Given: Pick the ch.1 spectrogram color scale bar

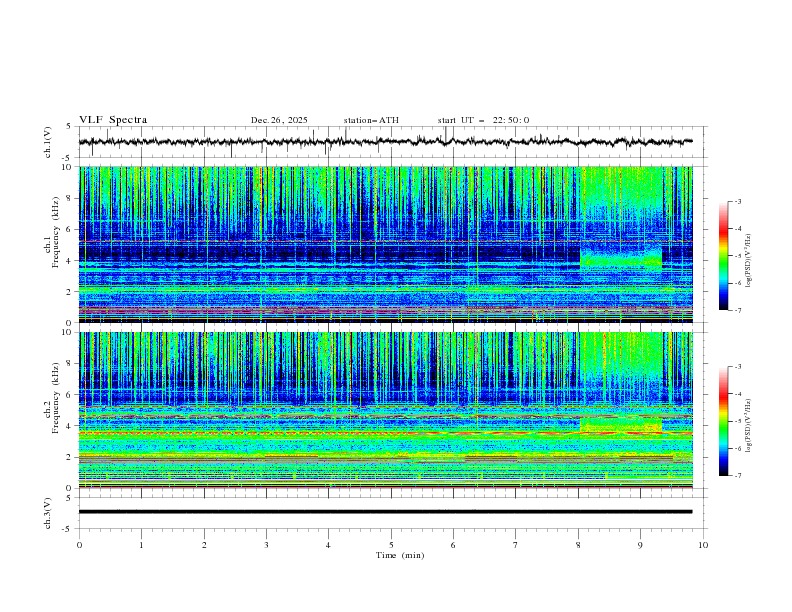Looking at the screenshot, I should tap(723, 256).
